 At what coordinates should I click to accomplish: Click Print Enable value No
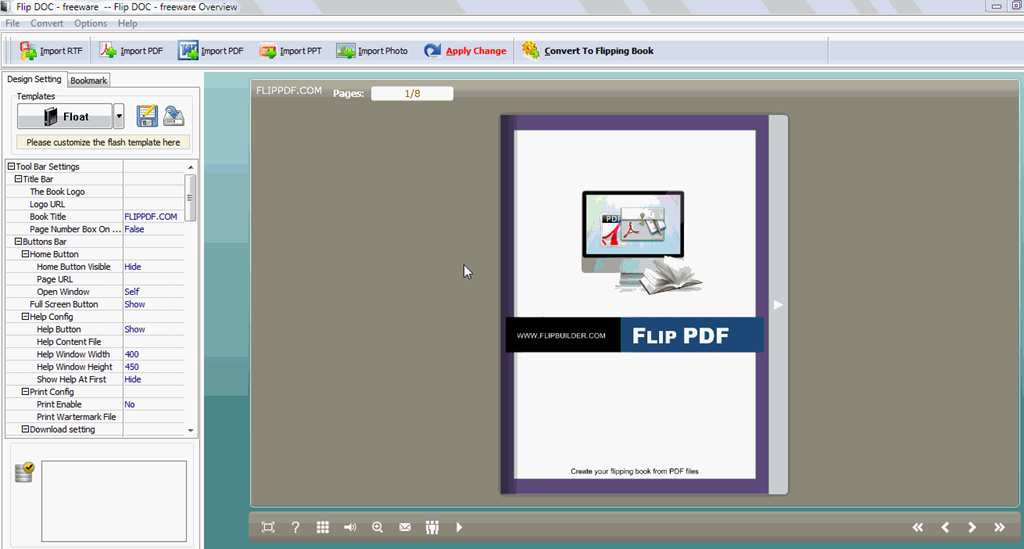(x=130, y=405)
